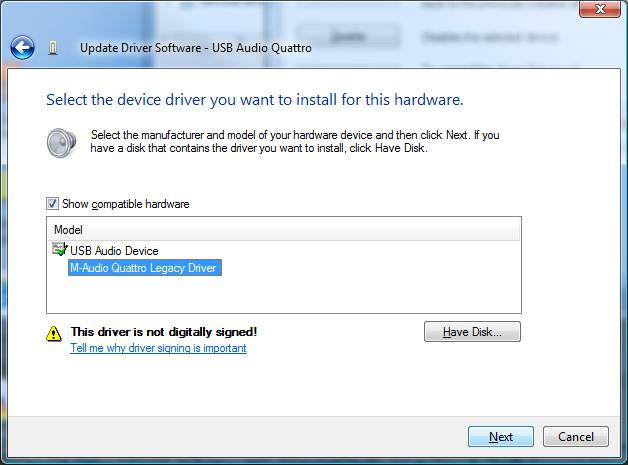This screenshot has height=465, width=628.
Task: Click the speaker hardware icon
Action: coord(61,142)
